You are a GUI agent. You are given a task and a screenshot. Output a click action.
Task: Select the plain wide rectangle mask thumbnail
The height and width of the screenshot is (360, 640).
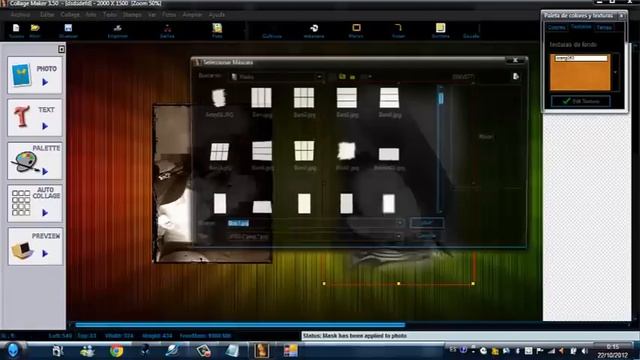(x=389, y=154)
